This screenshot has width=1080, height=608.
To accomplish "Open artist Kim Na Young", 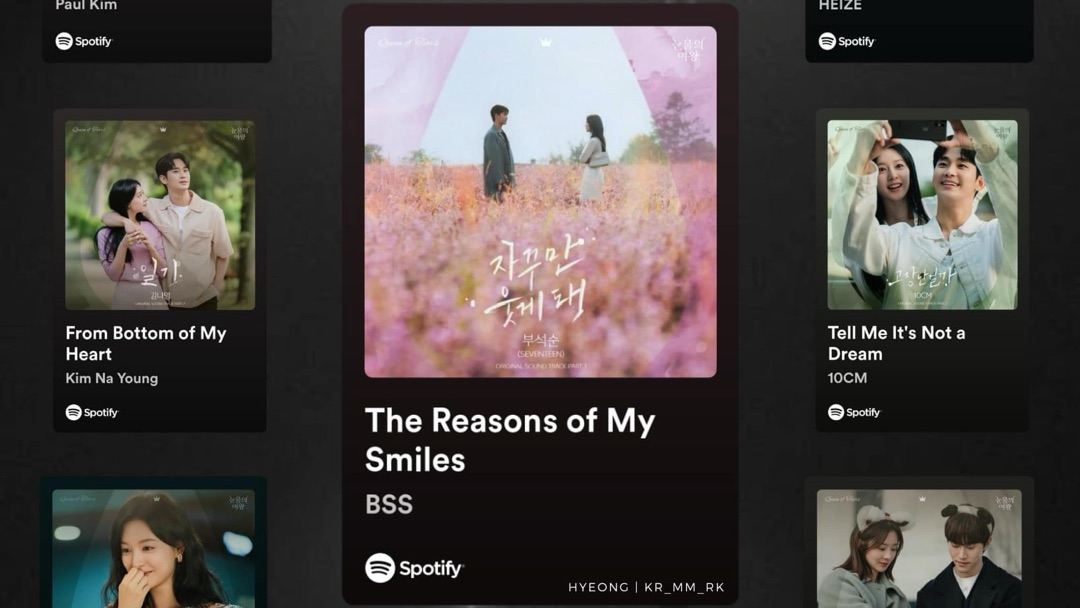I will (x=112, y=378).
